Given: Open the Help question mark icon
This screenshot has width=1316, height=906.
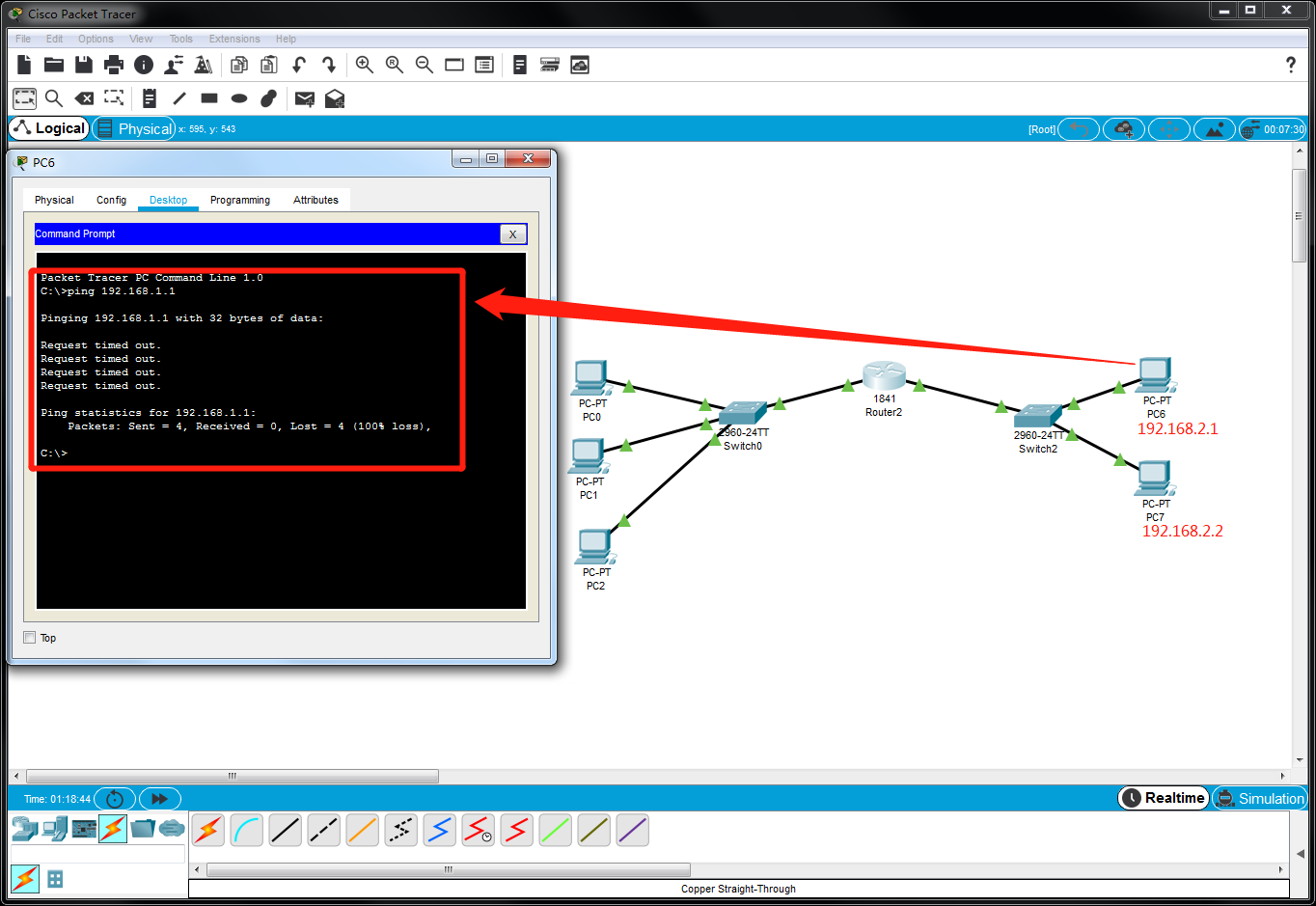Looking at the screenshot, I should click(x=1291, y=65).
